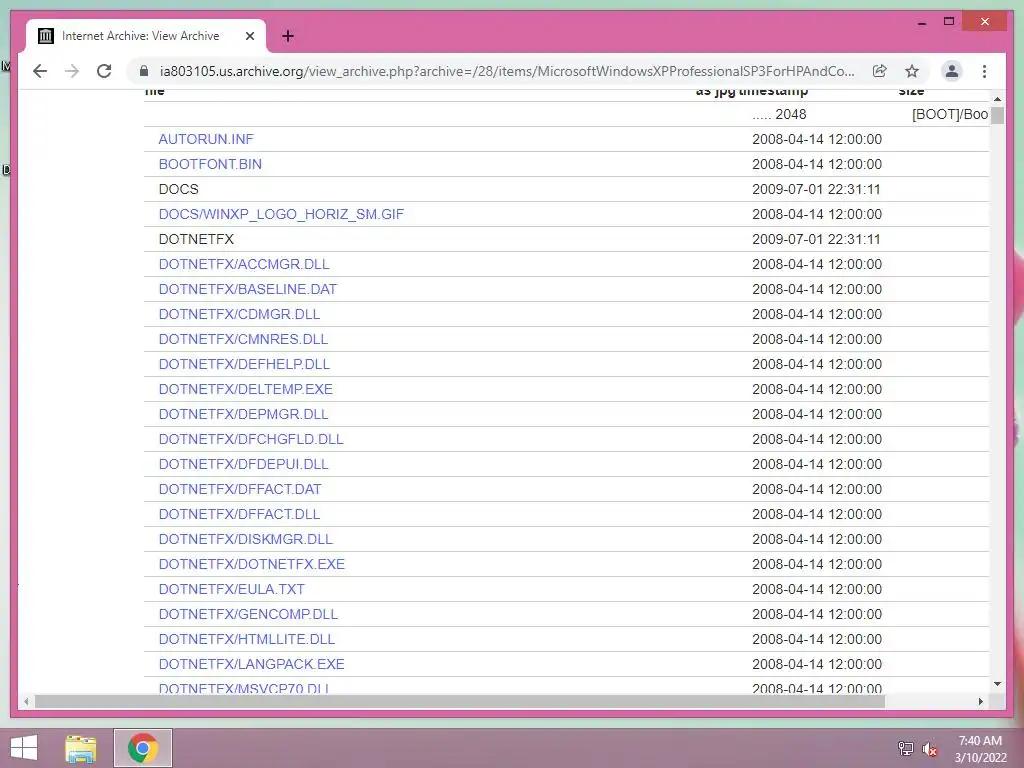1024x768 pixels.
Task: Open DOTNETFX/DFCHGFLD.DLL link
Action: point(251,439)
